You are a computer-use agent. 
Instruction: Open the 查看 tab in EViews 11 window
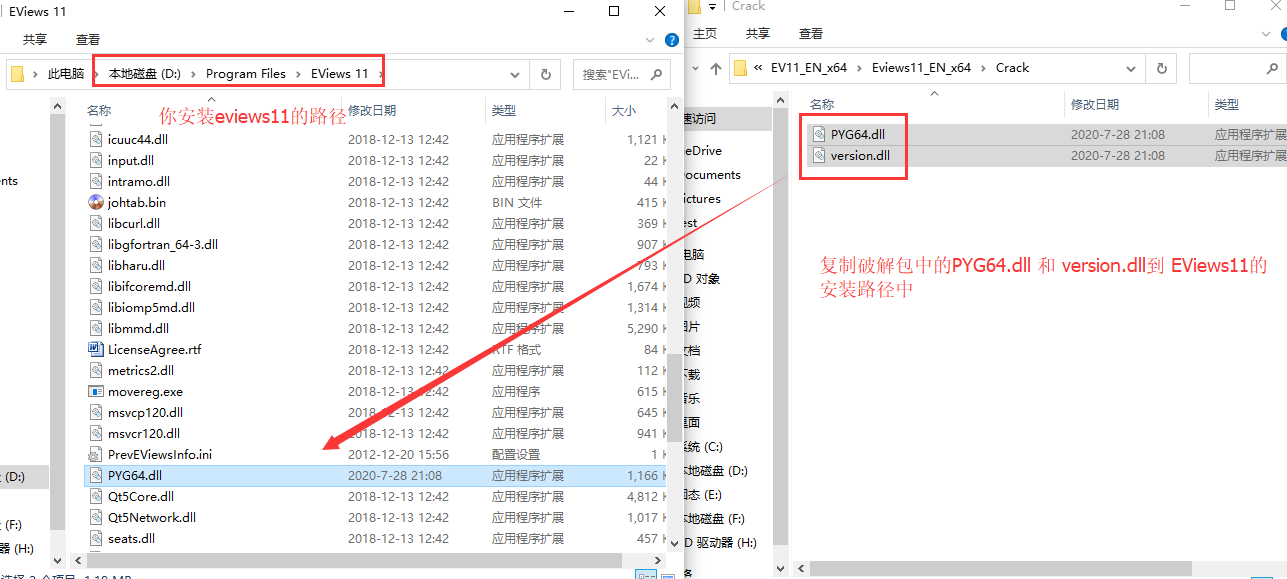point(88,40)
